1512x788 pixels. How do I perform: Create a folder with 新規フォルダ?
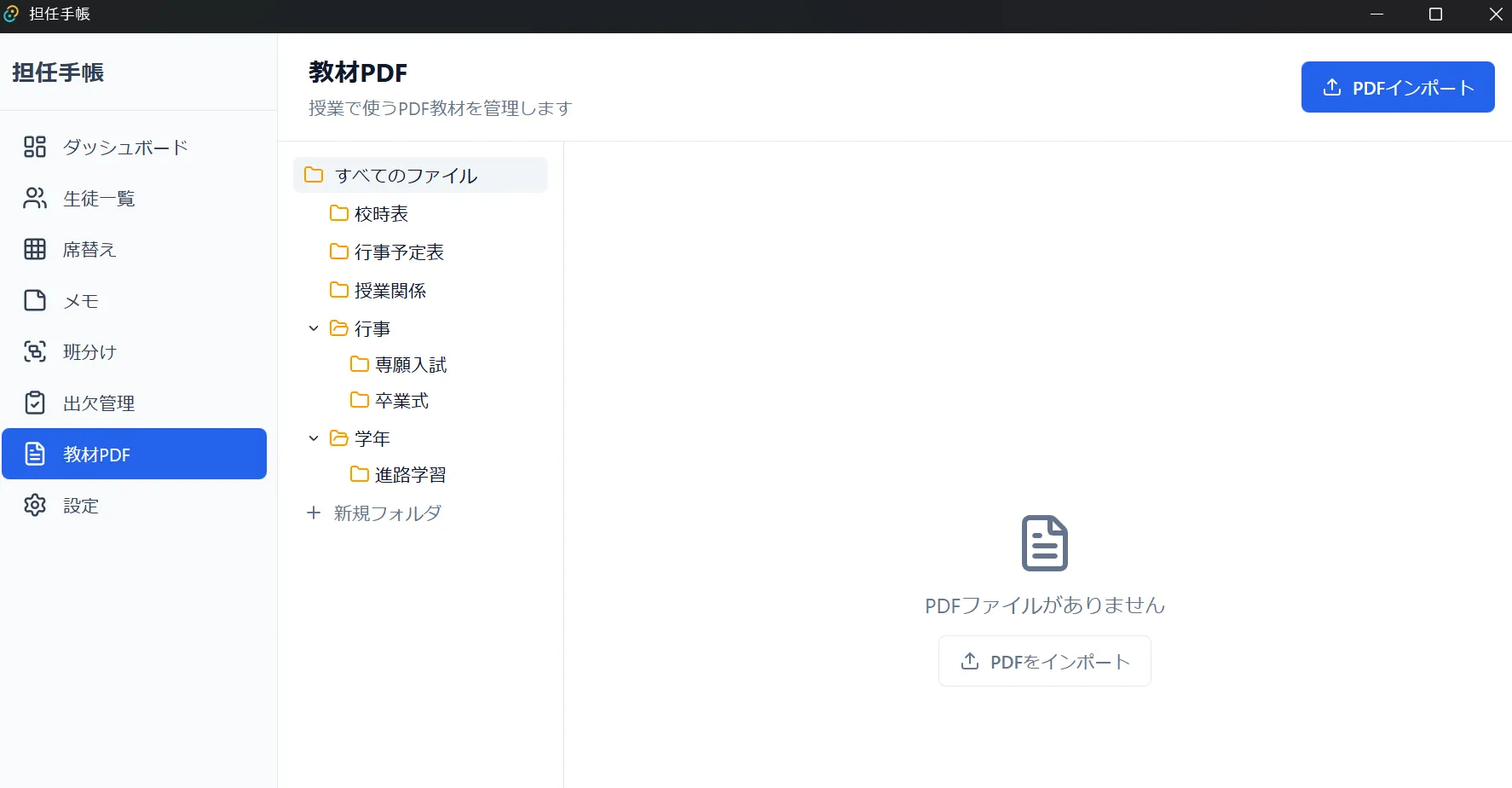373,513
